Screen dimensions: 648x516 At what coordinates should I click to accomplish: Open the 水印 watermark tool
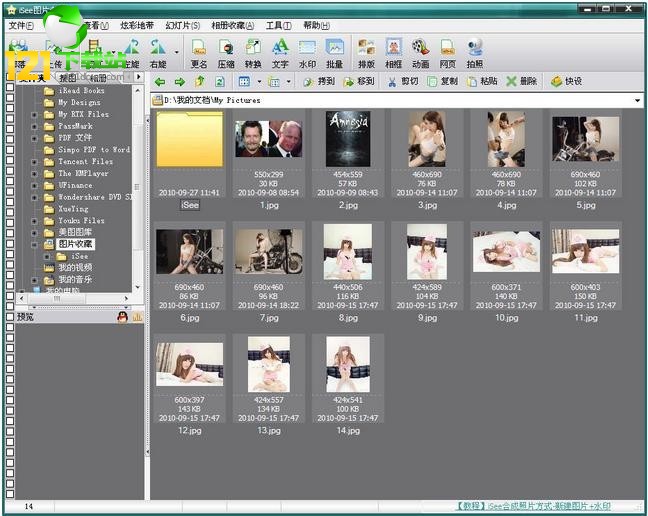pos(307,51)
